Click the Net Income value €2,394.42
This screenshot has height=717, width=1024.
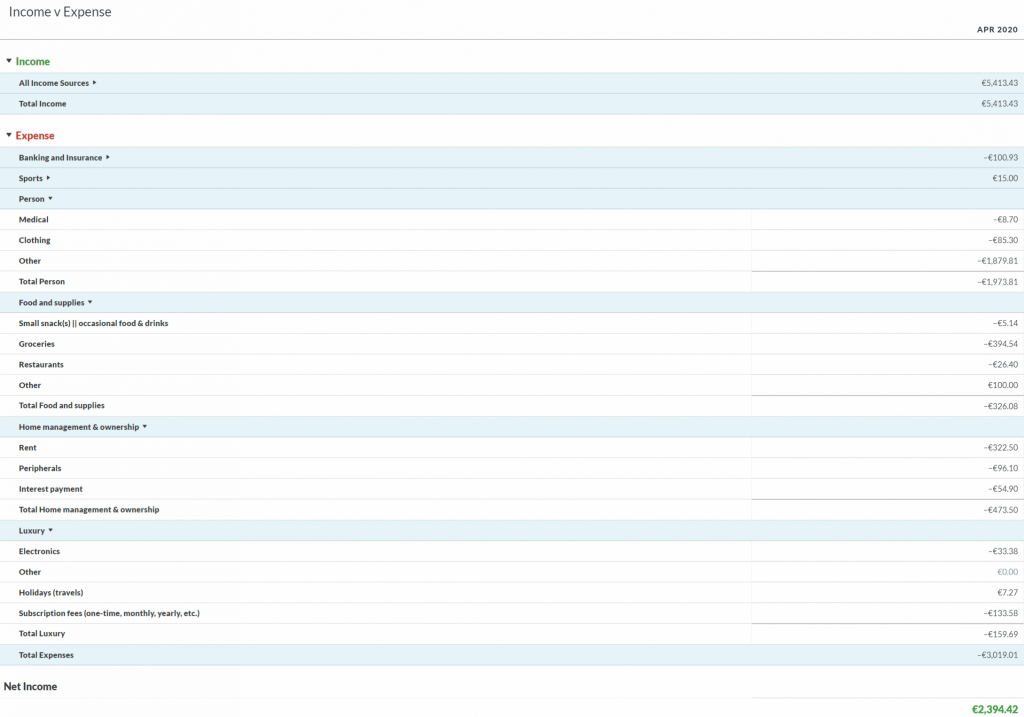tap(994, 709)
